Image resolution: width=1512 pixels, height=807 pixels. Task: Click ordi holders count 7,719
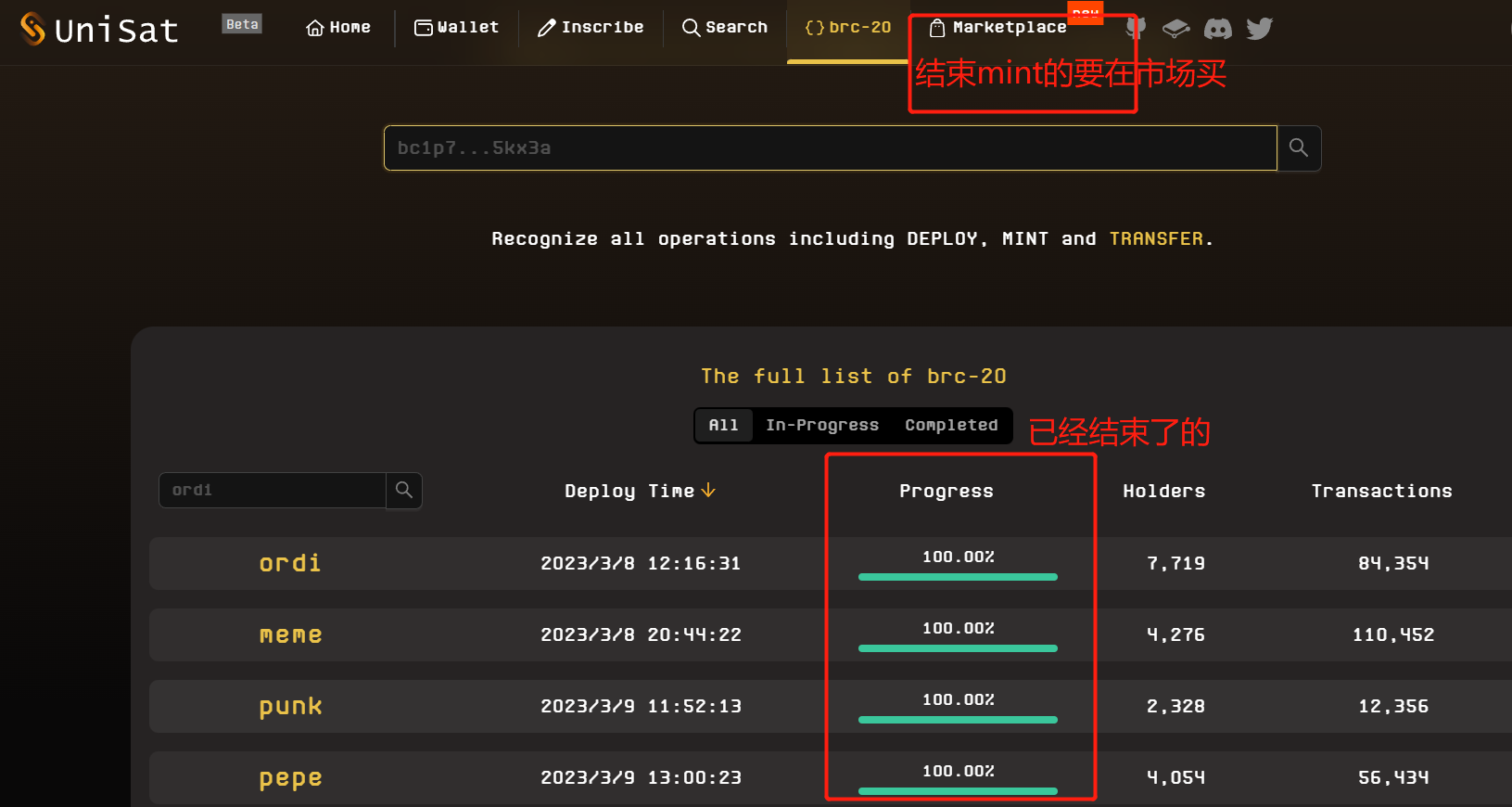click(1175, 563)
